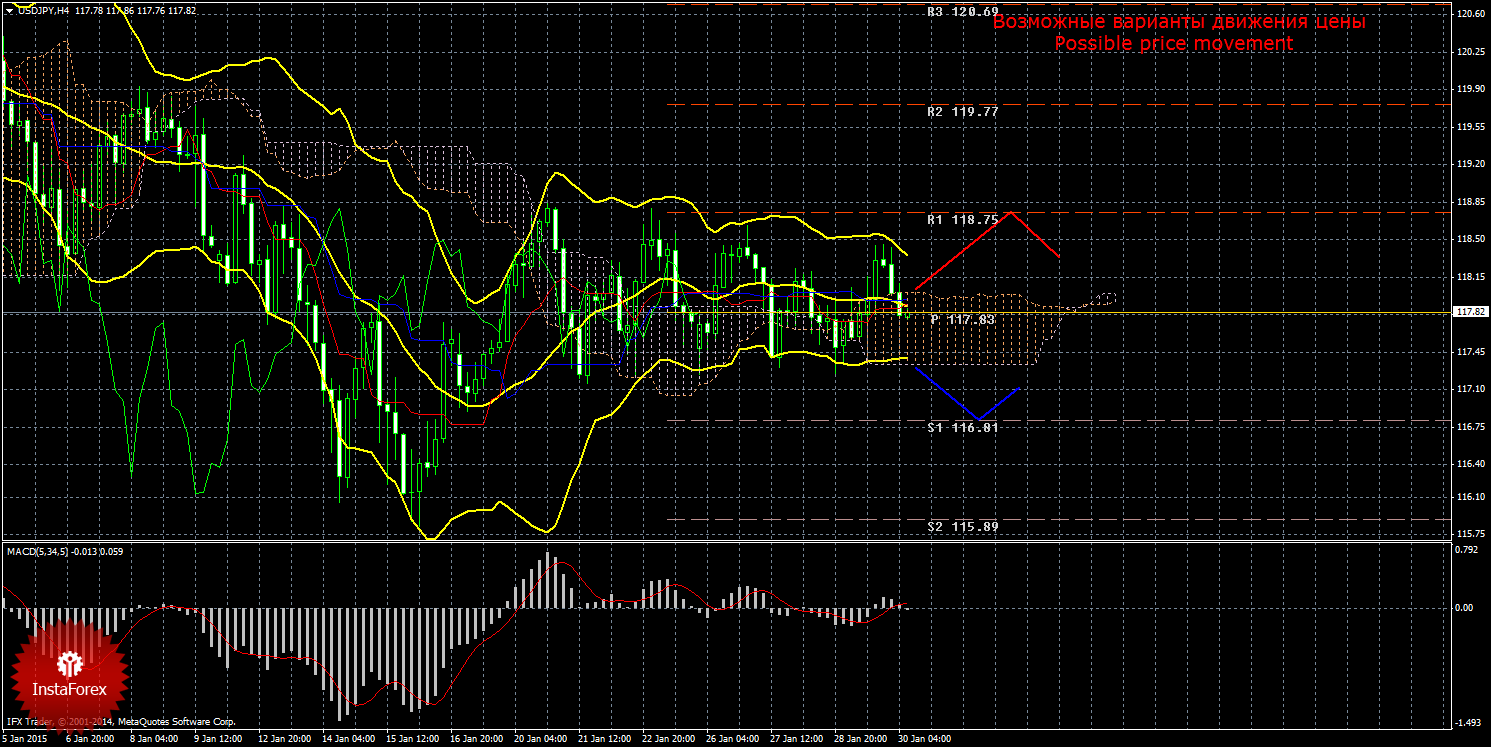Click the 120.60 price scale value
The height and width of the screenshot is (747, 1491).
point(1469,14)
